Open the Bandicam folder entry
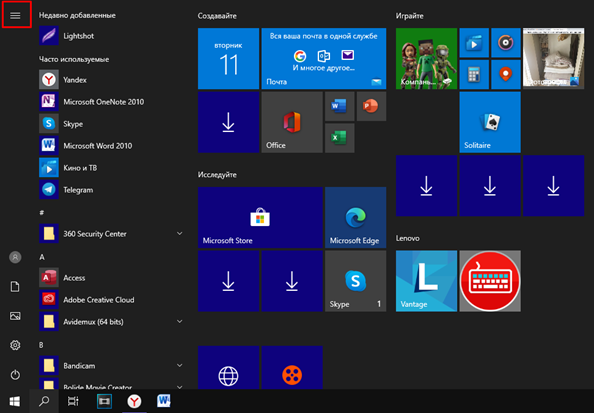The width and height of the screenshot is (594, 413). [111, 366]
